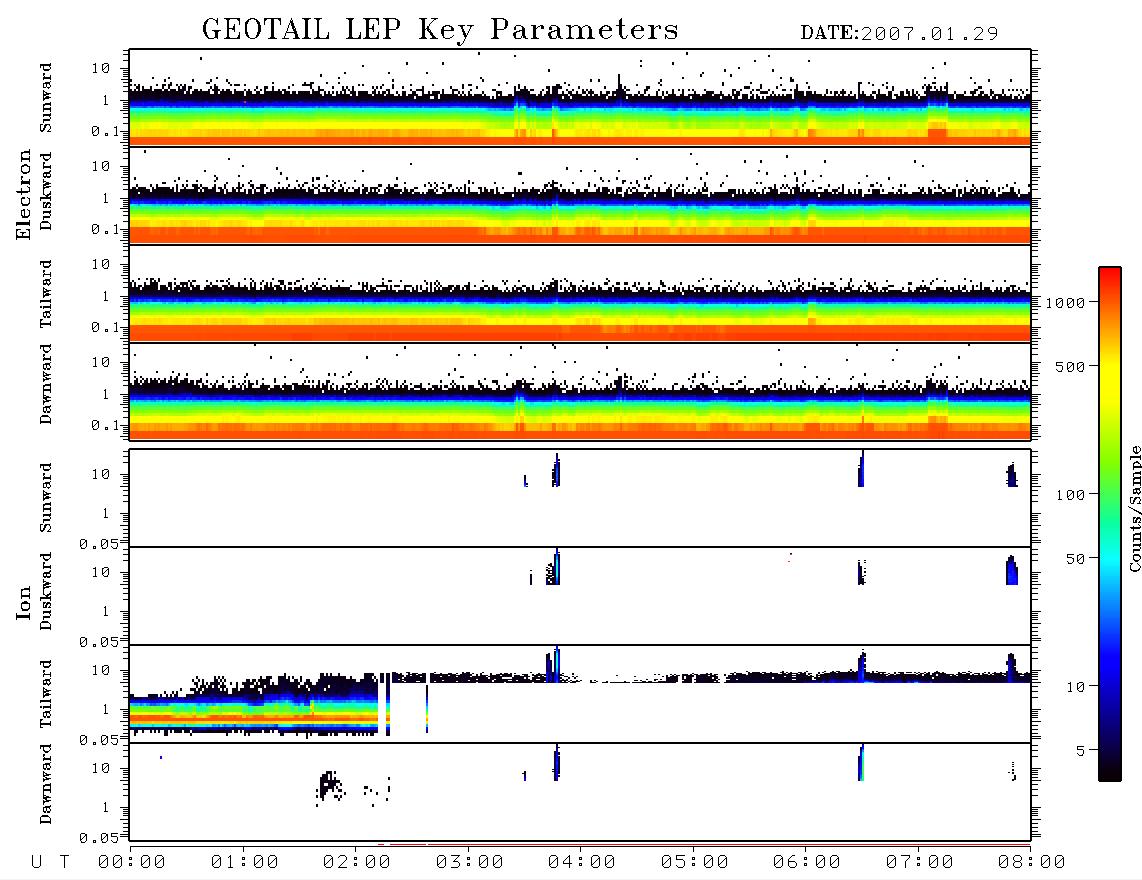Image resolution: width=1142 pixels, height=880 pixels.
Task: Select the '5' color scale label
Action: tap(1081, 750)
